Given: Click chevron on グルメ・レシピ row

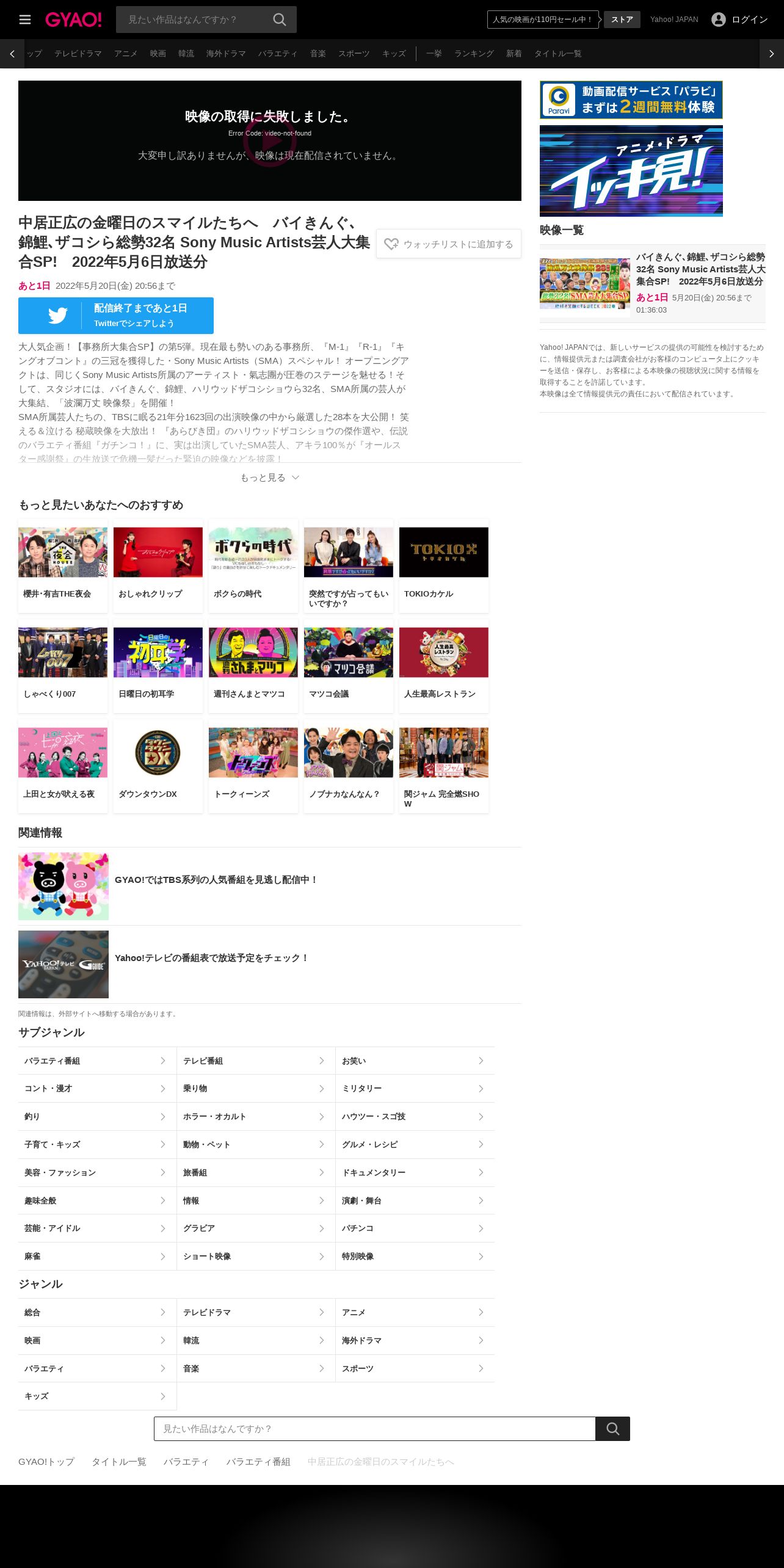Looking at the screenshot, I should (x=481, y=1144).
